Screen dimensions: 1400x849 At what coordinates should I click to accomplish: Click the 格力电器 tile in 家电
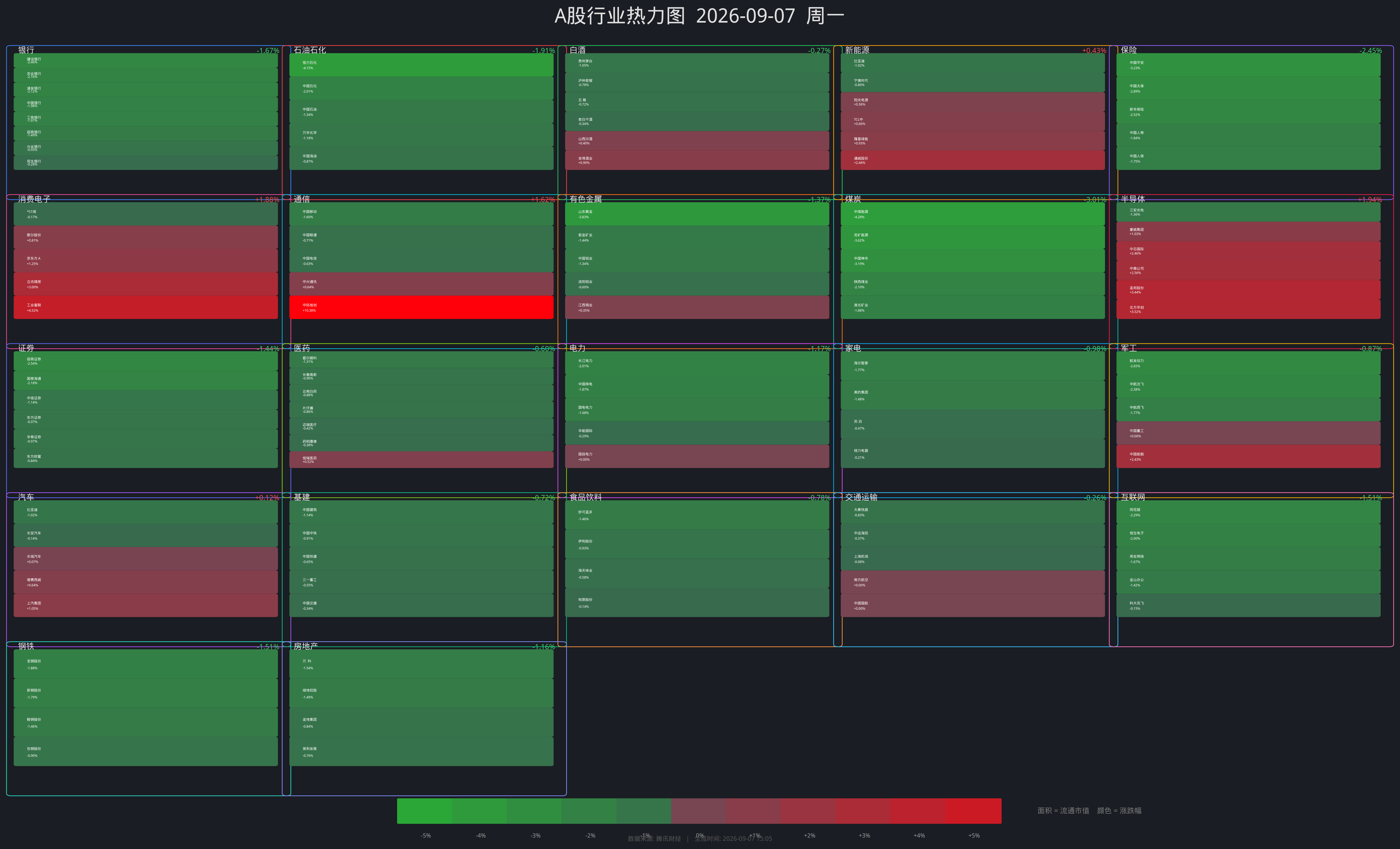pyautogui.click(x=973, y=453)
